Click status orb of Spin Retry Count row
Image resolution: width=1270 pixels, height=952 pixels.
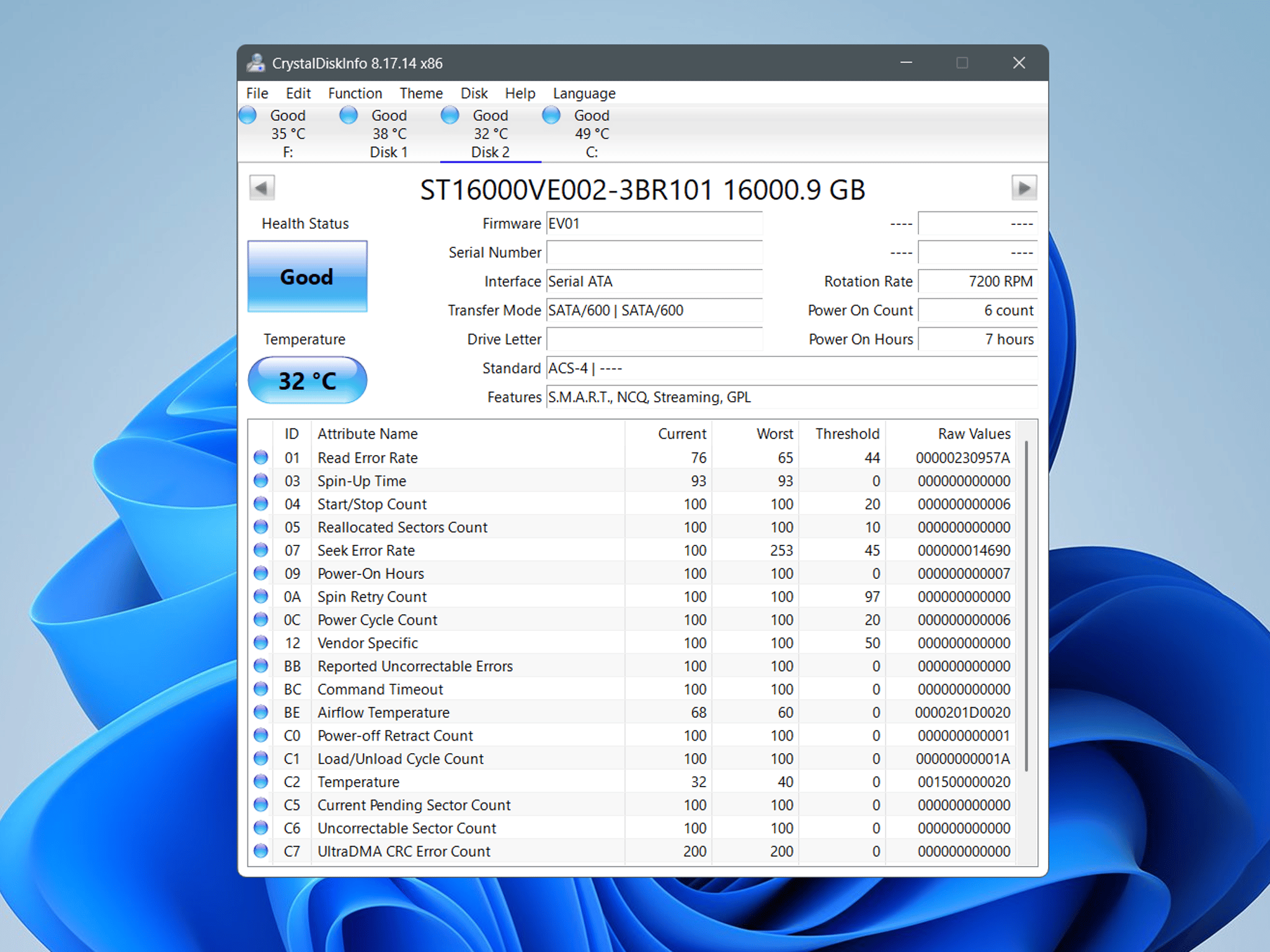[261, 596]
